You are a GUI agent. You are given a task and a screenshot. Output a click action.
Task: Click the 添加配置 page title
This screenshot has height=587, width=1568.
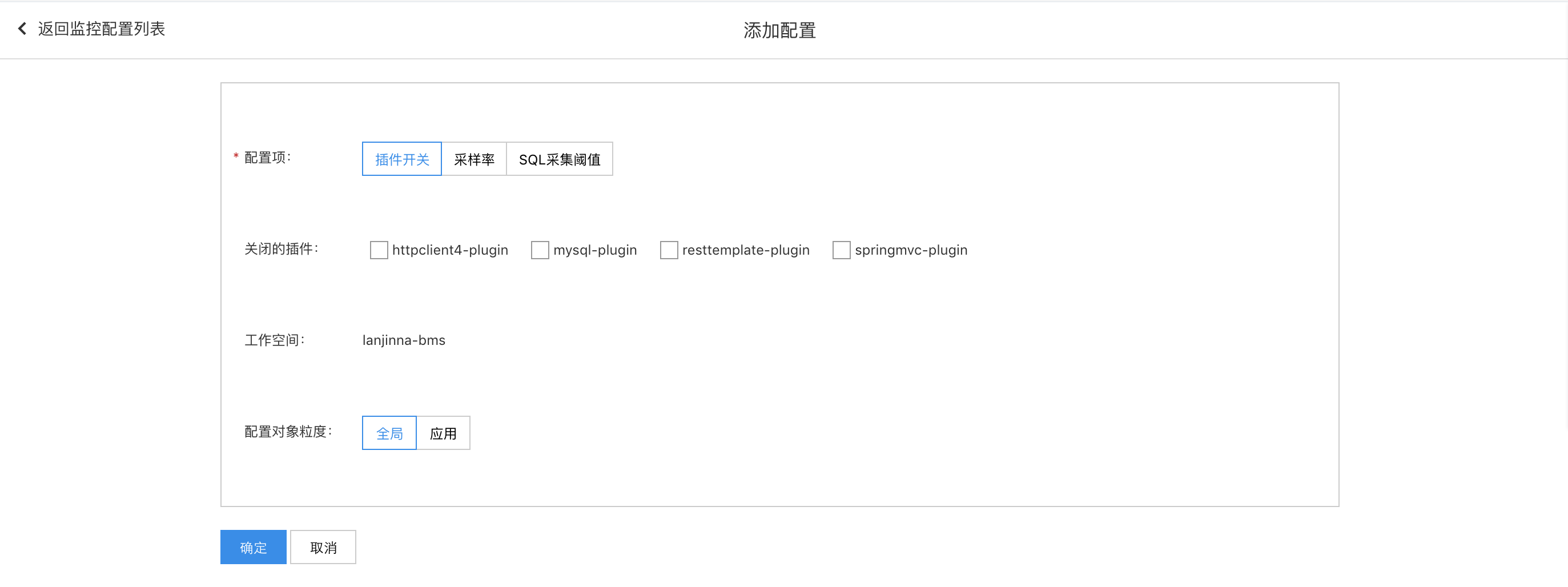[x=780, y=30]
